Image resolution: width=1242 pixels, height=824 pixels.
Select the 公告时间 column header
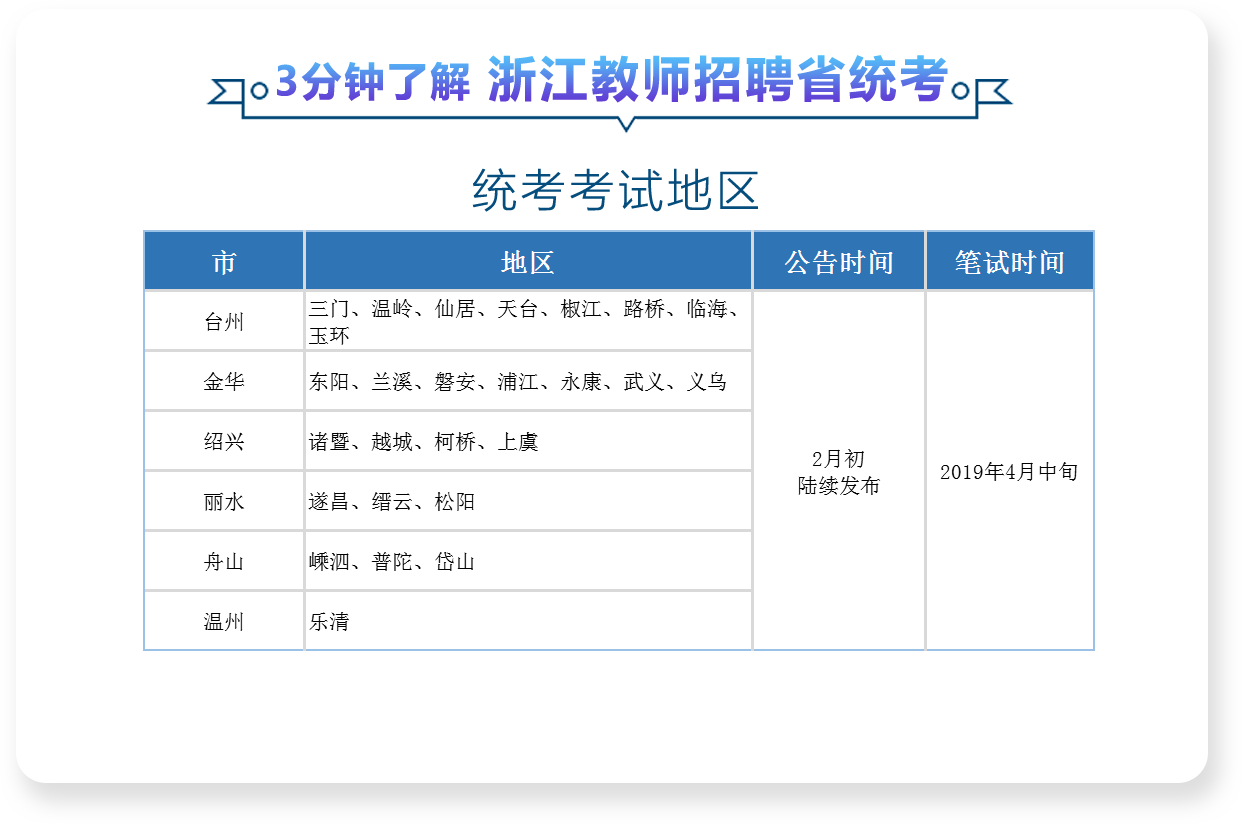[839, 262]
